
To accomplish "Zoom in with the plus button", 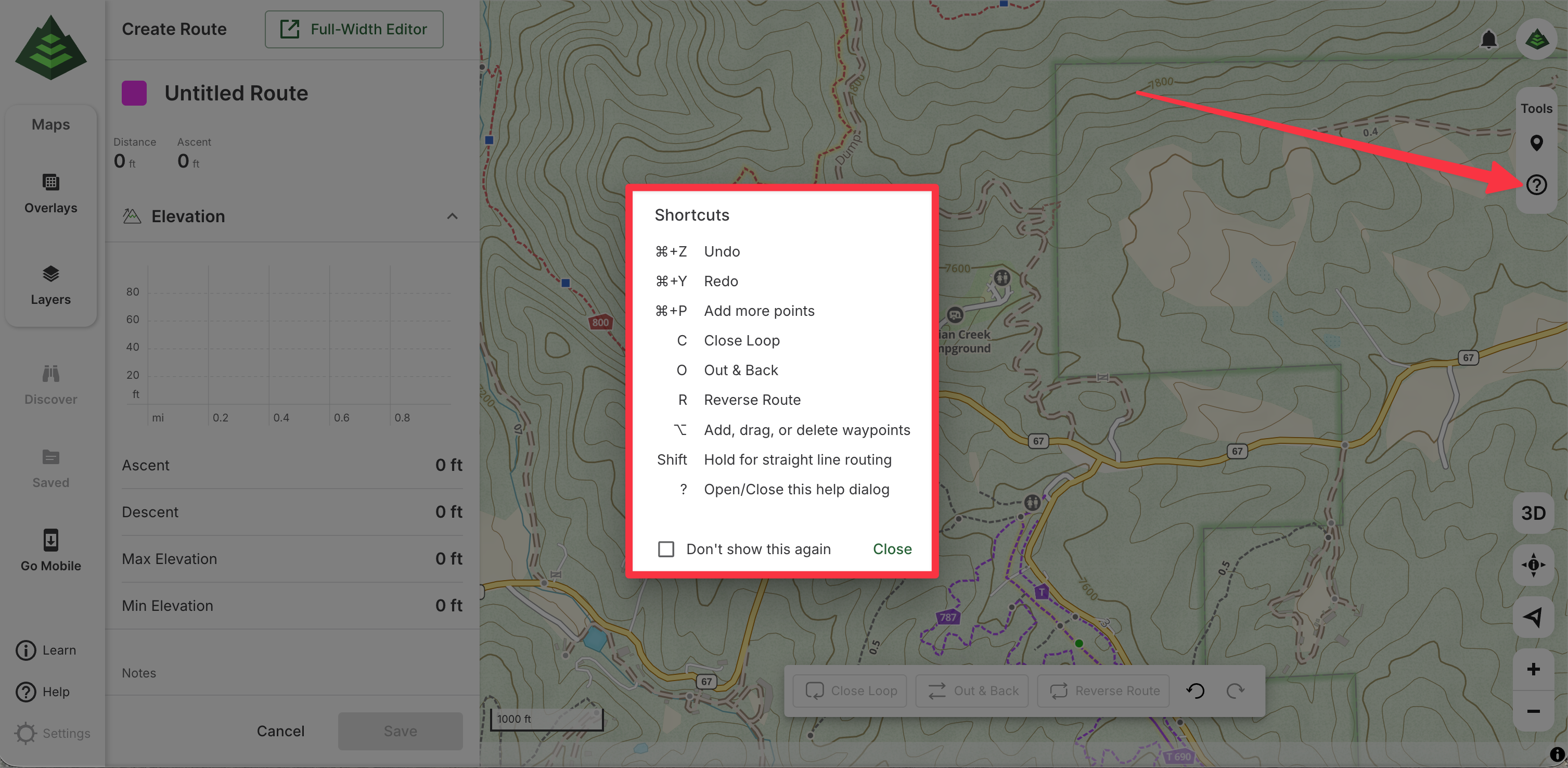I will tap(1533, 670).
